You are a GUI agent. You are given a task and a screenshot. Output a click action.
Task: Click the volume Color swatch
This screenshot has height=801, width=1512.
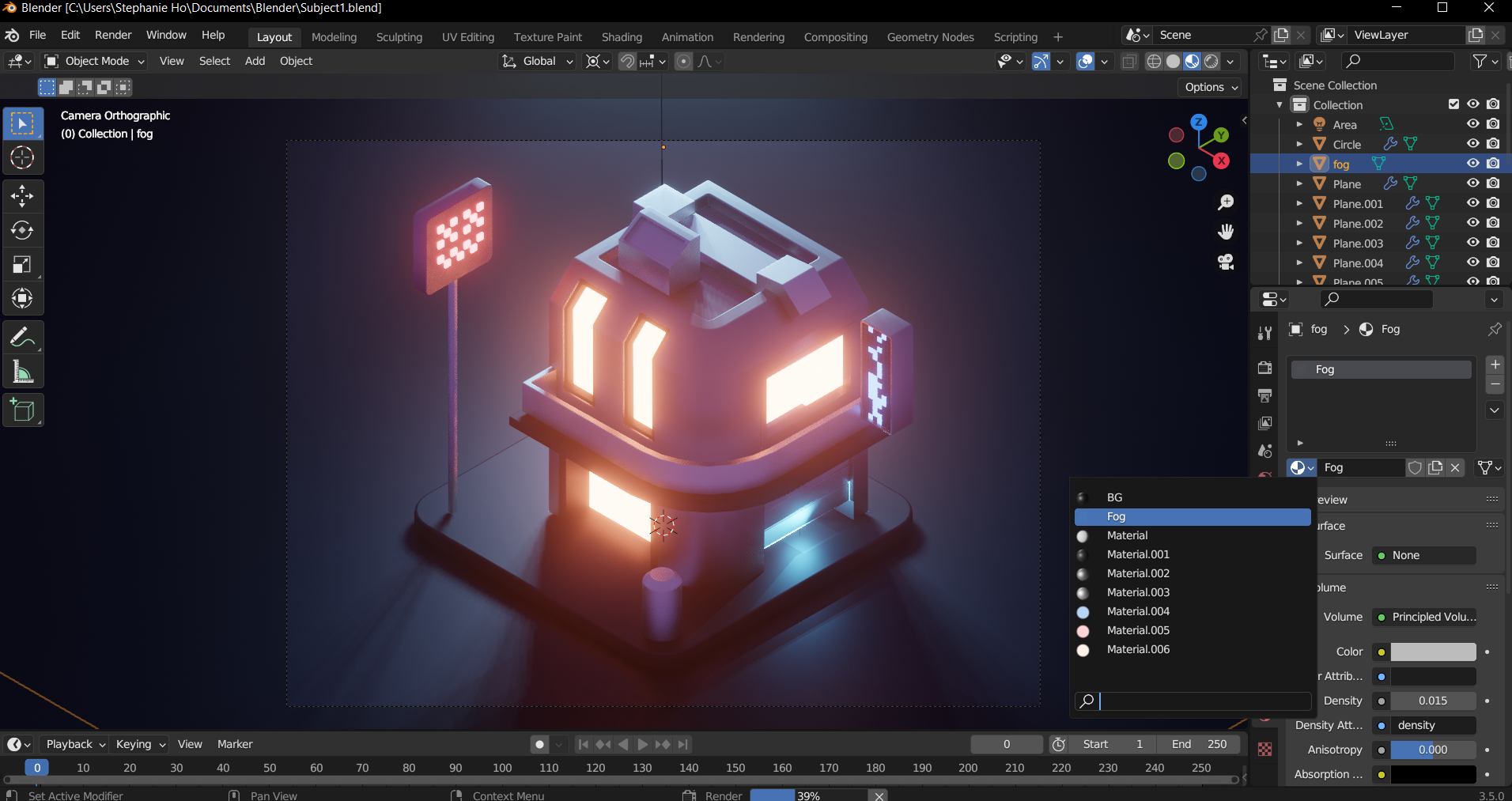pyautogui.click(x=1433, y=652)
